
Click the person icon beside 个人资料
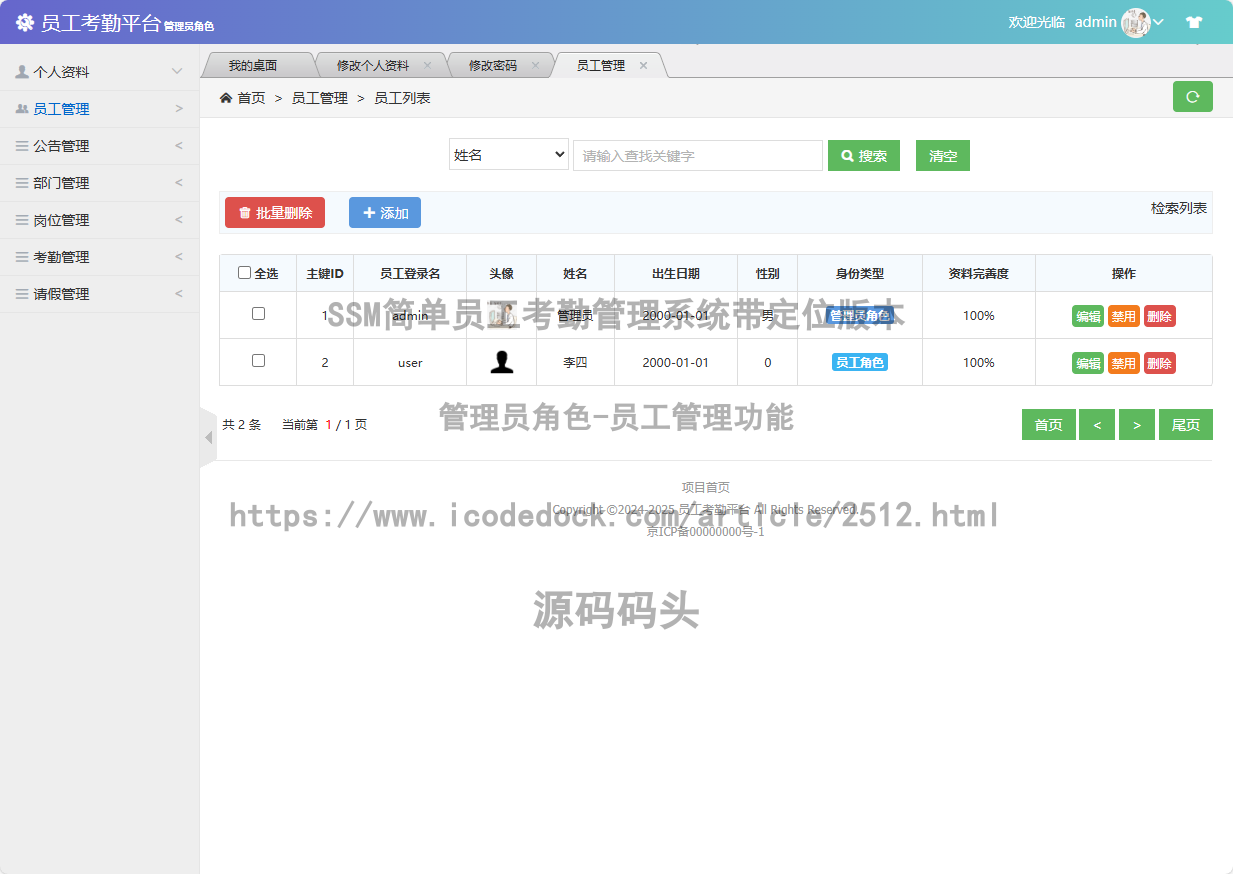point(22,72)
